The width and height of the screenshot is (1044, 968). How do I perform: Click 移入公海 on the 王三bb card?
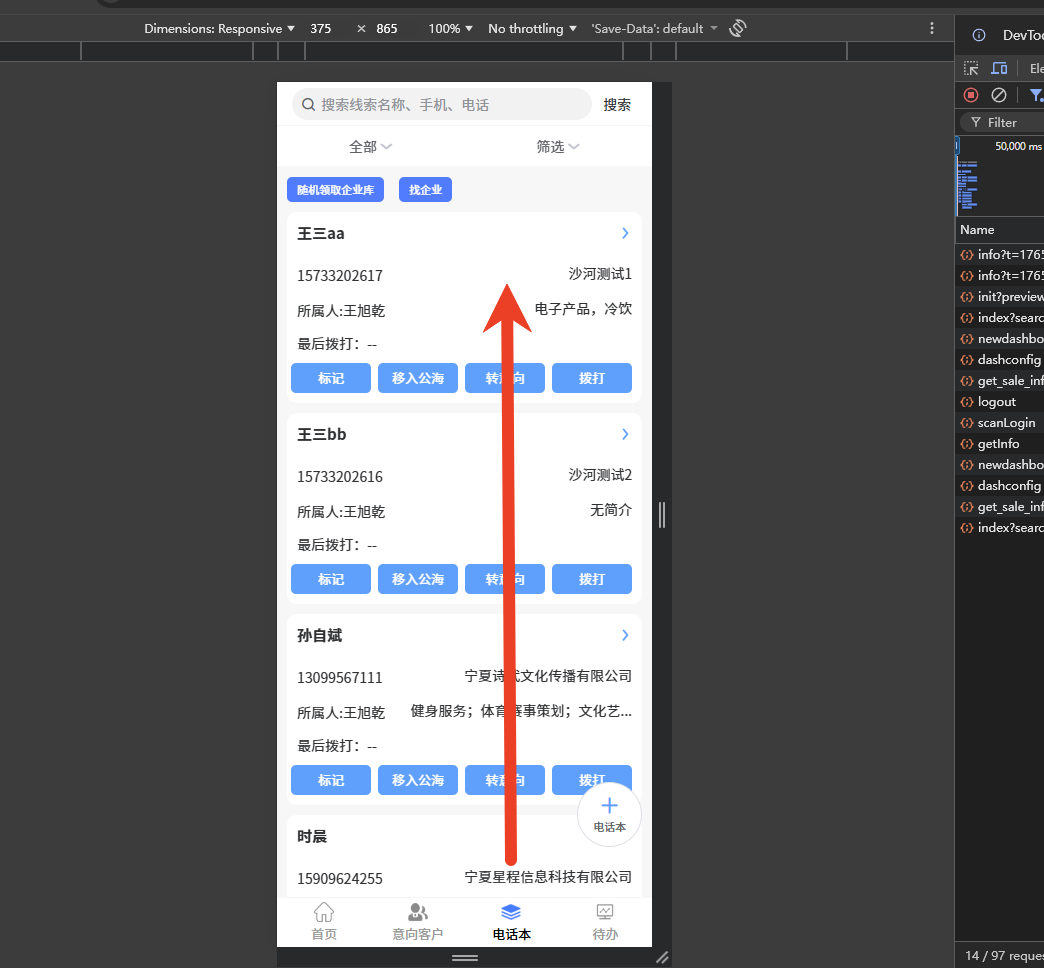click(x=418, y=579)
